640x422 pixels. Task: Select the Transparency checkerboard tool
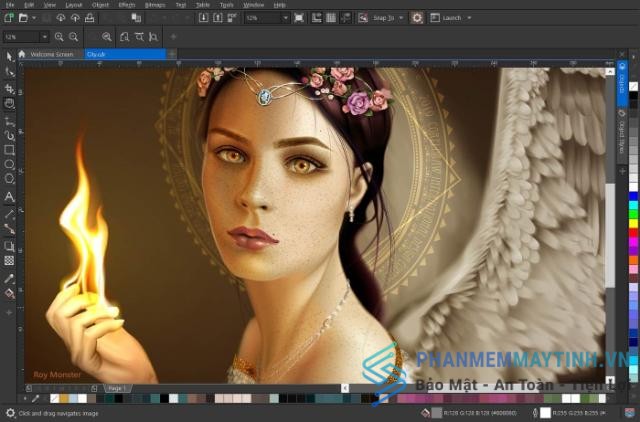[9, 261]
